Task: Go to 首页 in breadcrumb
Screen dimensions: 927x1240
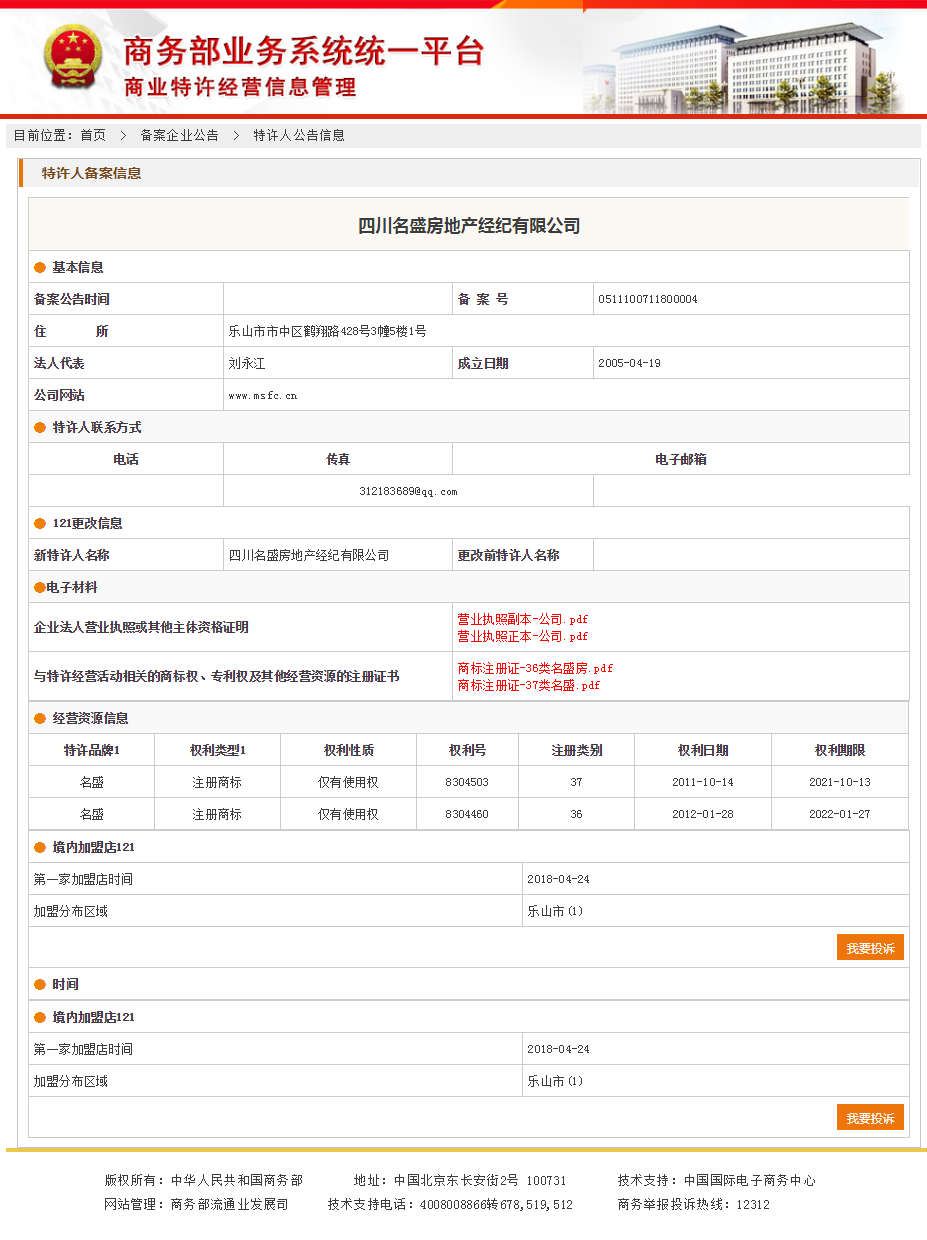Action: point(93,135)
